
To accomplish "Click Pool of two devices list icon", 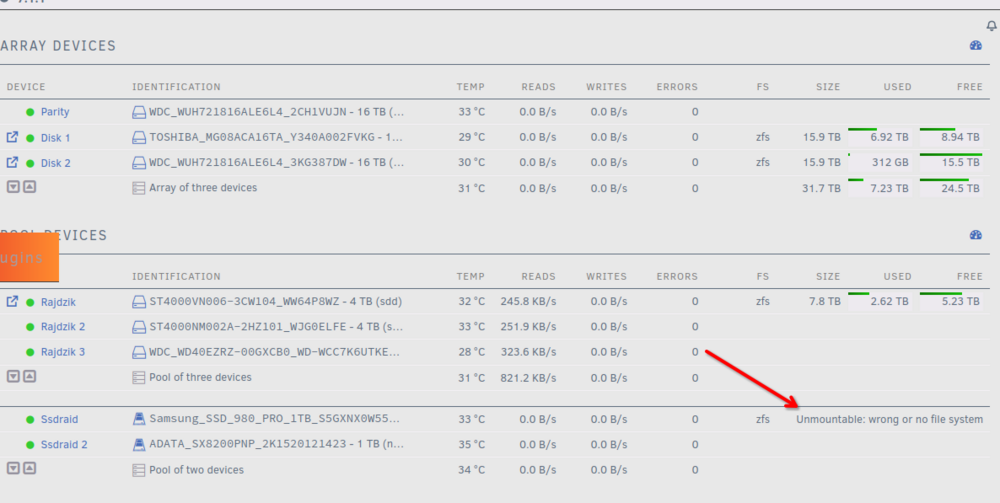I will tap(138, 470).
